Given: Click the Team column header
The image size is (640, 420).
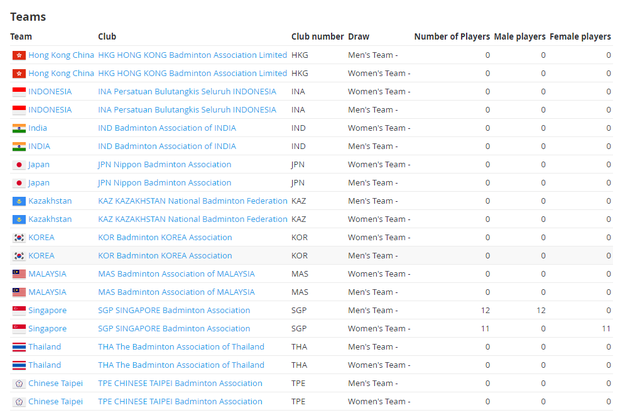Looking at the screenshot, I should [x=21, y=37].
